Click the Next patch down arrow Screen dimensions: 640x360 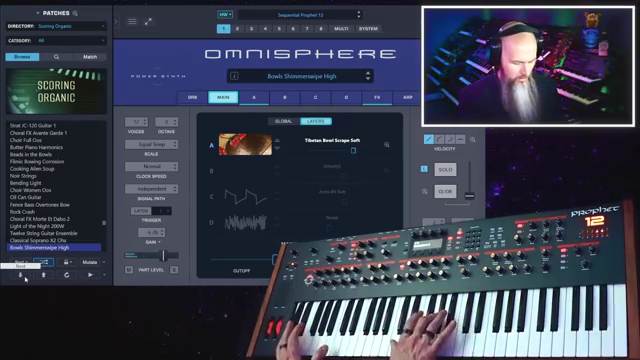point(20,275)
